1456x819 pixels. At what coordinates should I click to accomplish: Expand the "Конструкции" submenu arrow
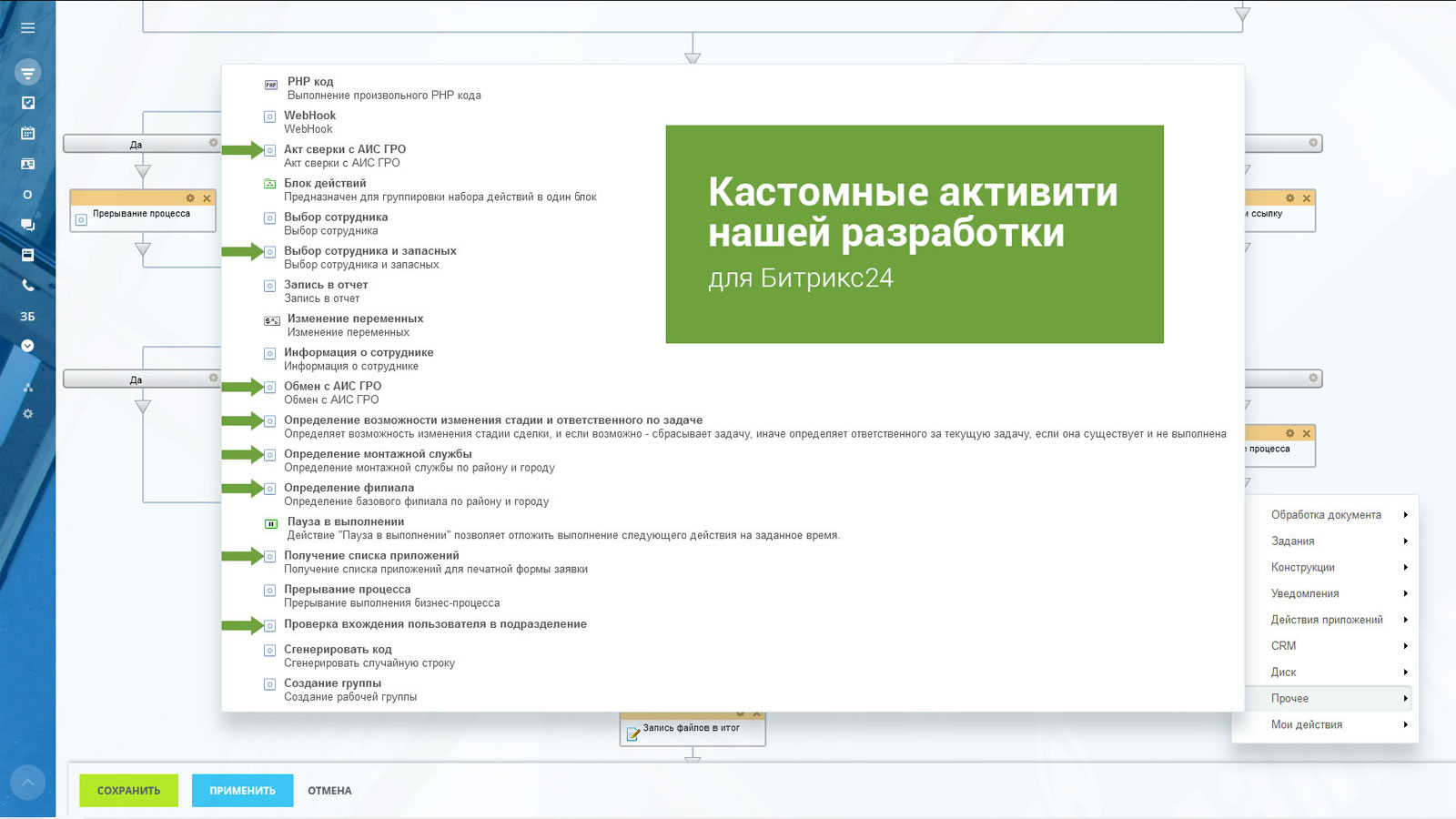[x=1406, y=568]
